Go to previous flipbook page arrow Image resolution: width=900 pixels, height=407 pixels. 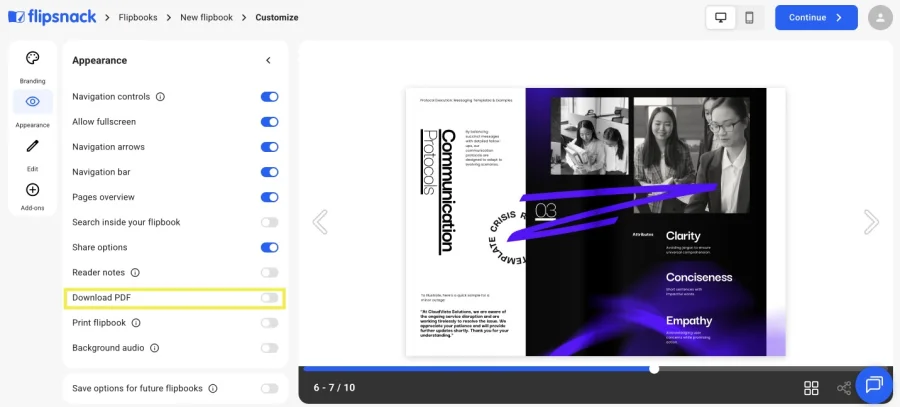tap(320, 222)
